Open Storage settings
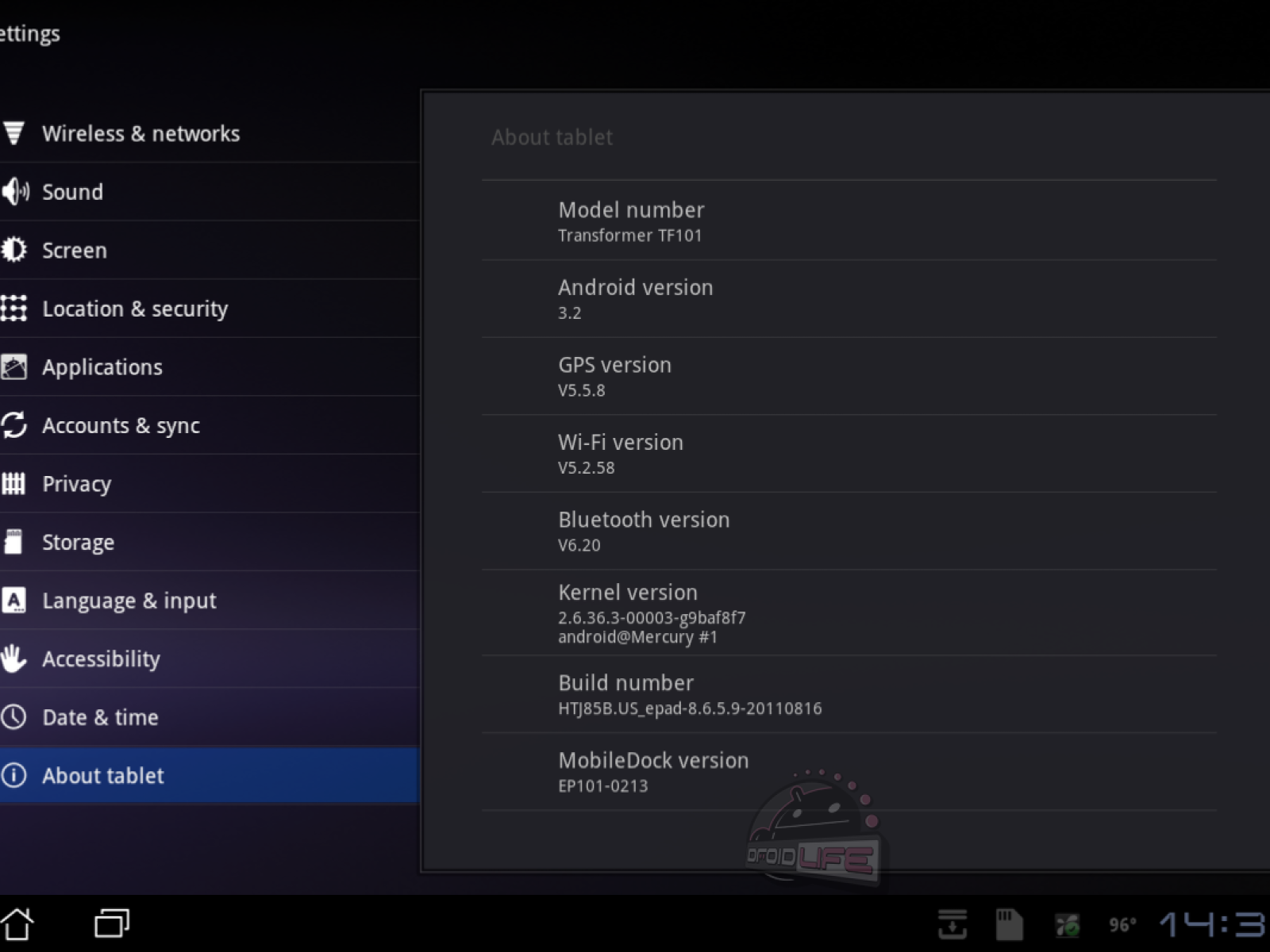The image size is (1270, 952). (210, 542)
